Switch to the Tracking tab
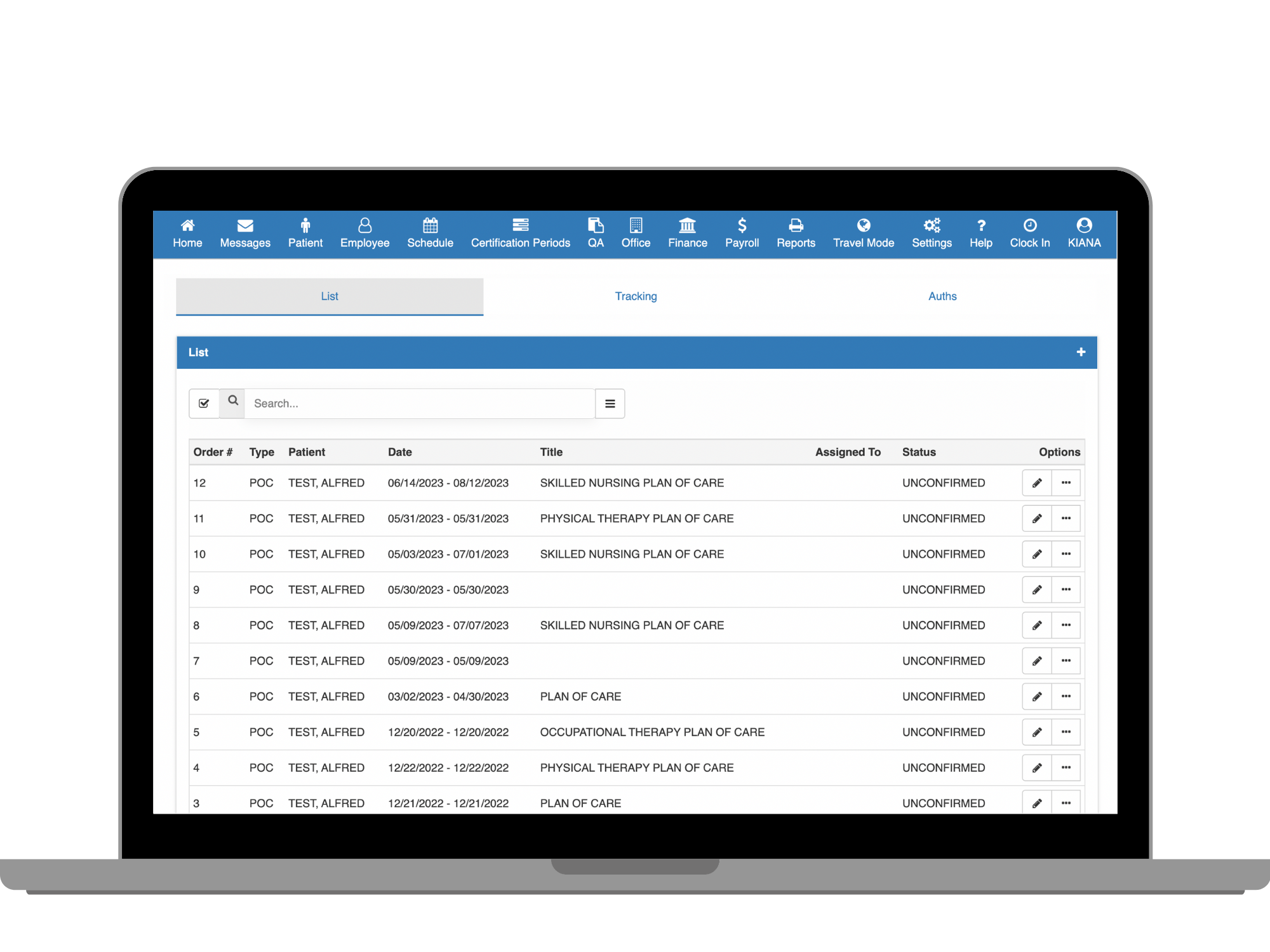This screenshot has width=1270, height=952. pos(636,296)
